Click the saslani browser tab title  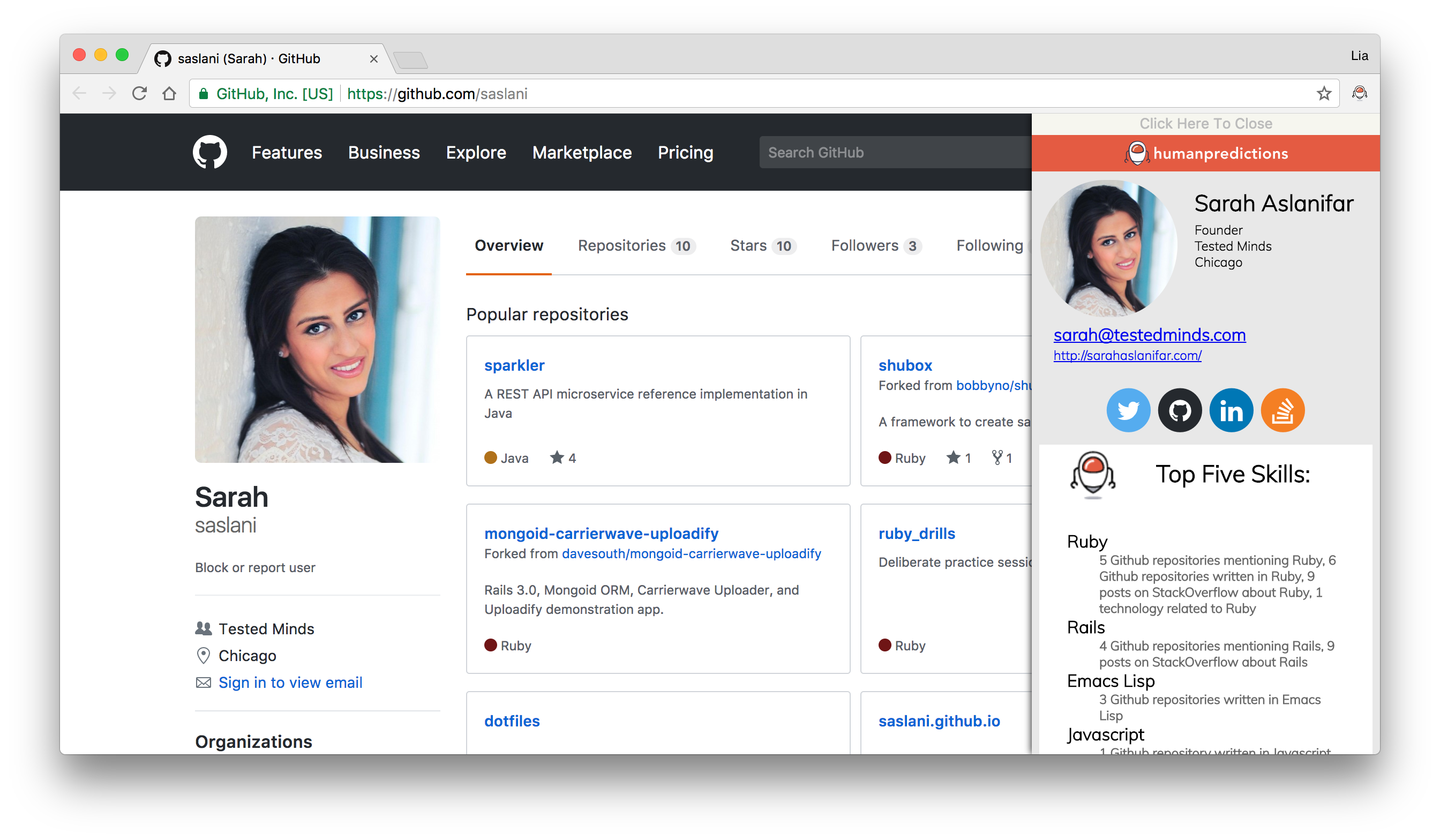point(249,59)
